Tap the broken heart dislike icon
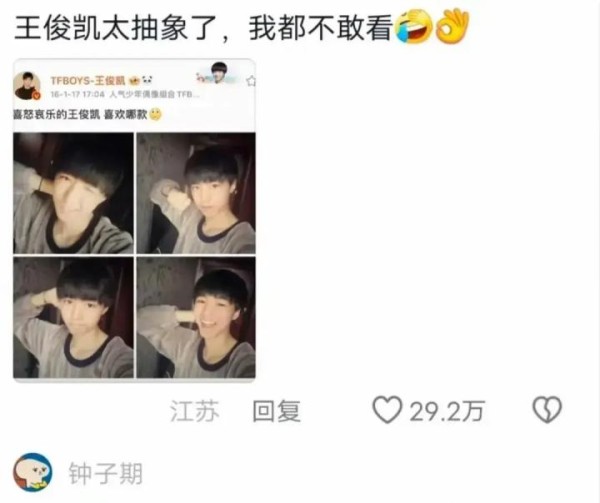The image size is (600, 503). click(547, 410)
